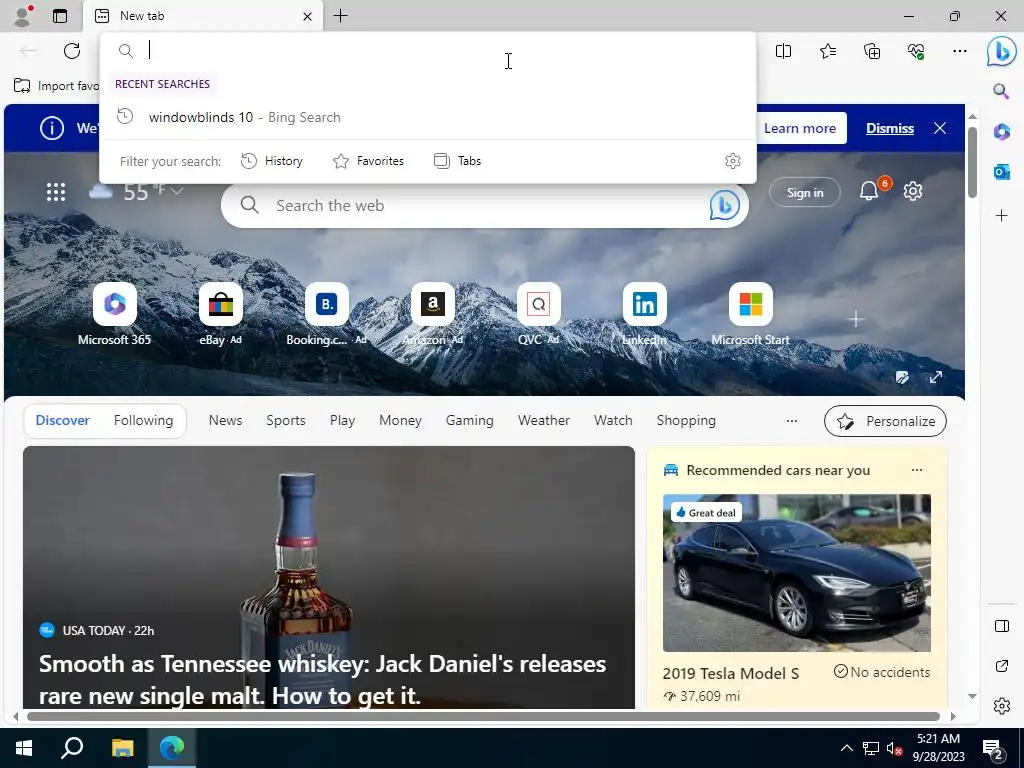Toggle the split screen icon
Image resolution: width=1024 pixels, height=768 pixels.
(x=783, y=51)
